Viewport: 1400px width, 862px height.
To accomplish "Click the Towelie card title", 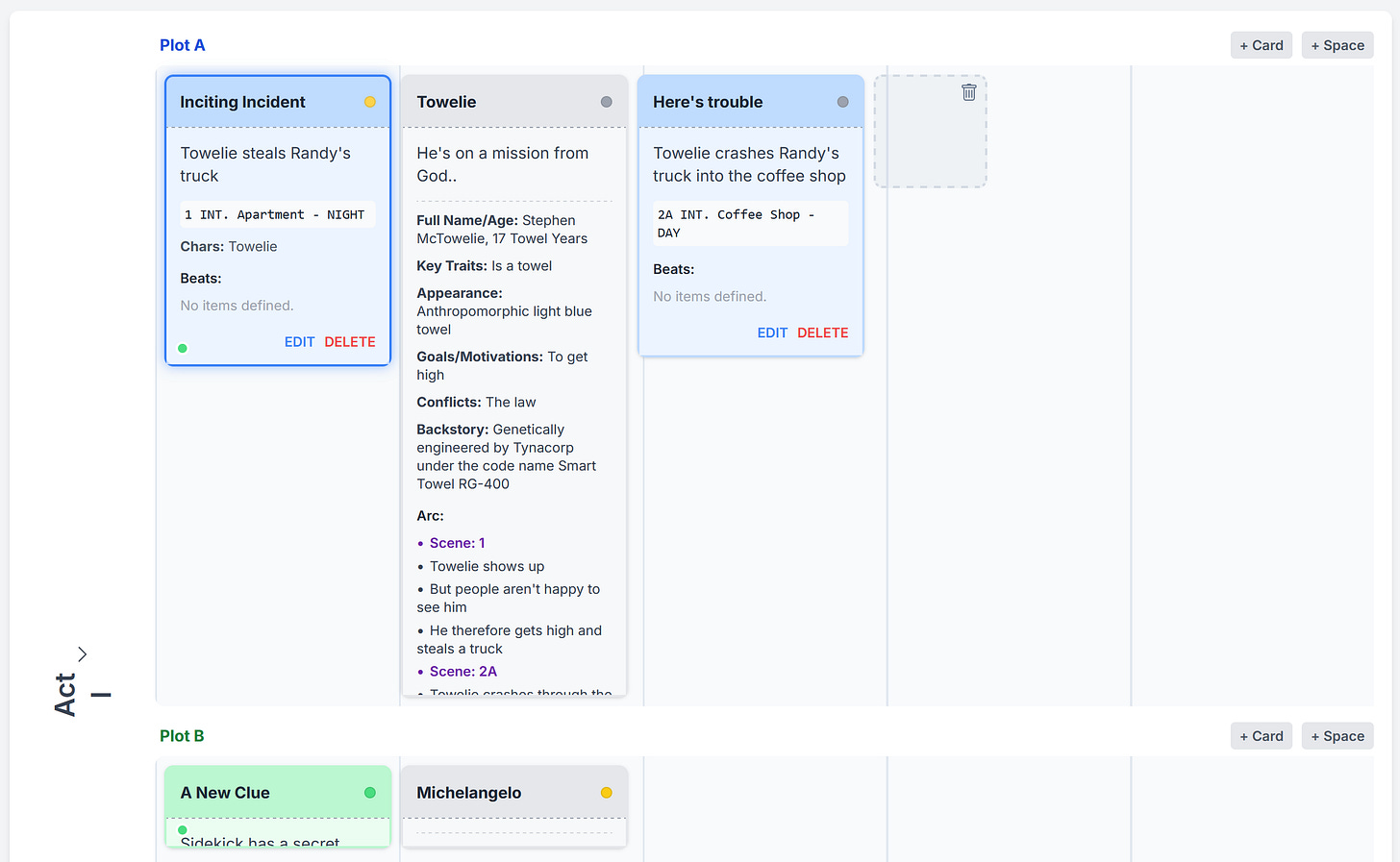I will pos(446,102).
